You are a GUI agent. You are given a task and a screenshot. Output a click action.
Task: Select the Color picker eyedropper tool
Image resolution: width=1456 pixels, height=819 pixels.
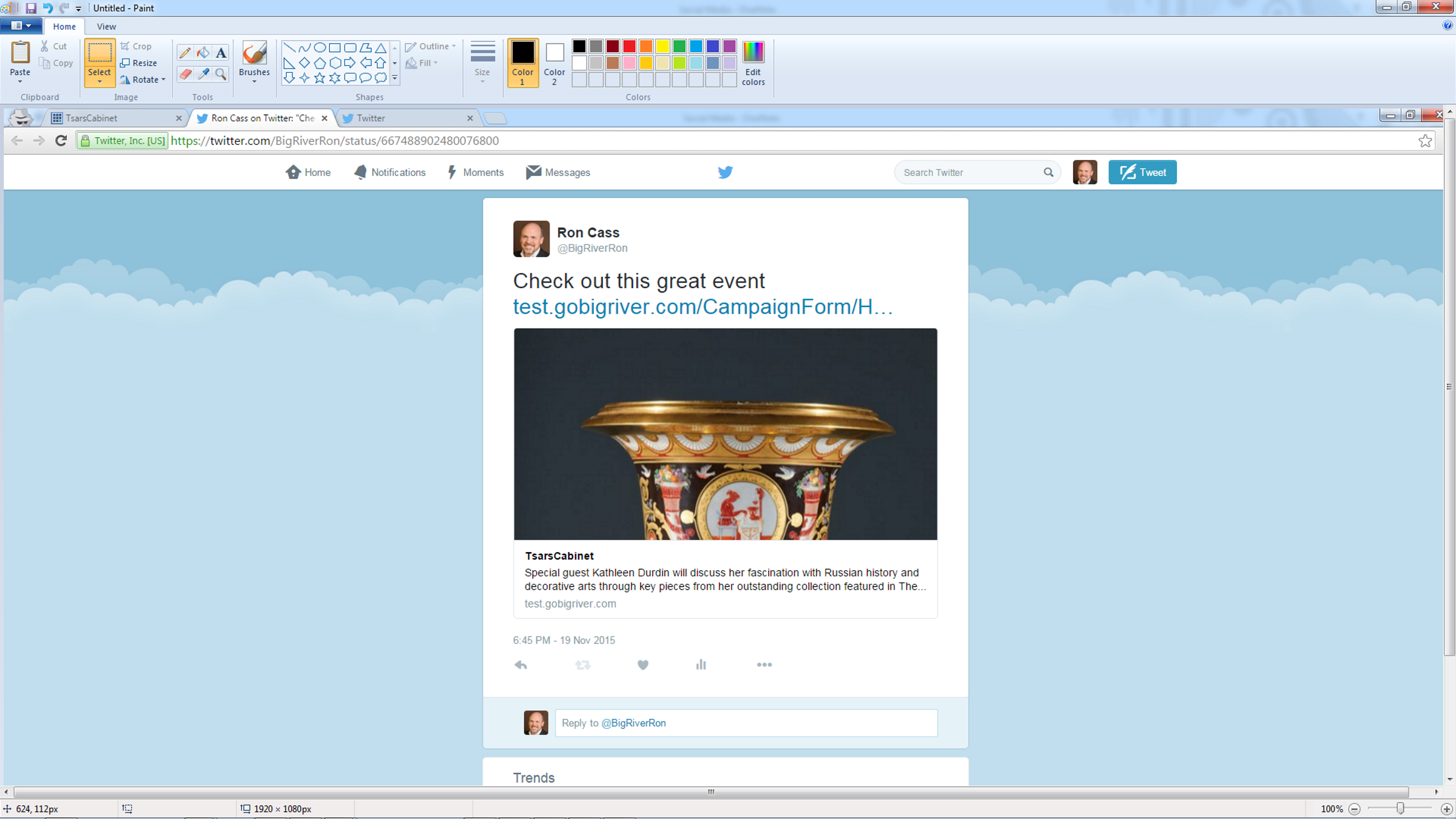203,74
